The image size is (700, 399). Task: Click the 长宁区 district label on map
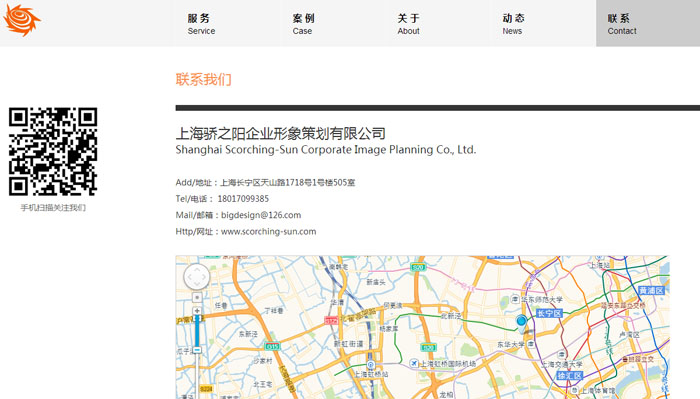point(549,313)
